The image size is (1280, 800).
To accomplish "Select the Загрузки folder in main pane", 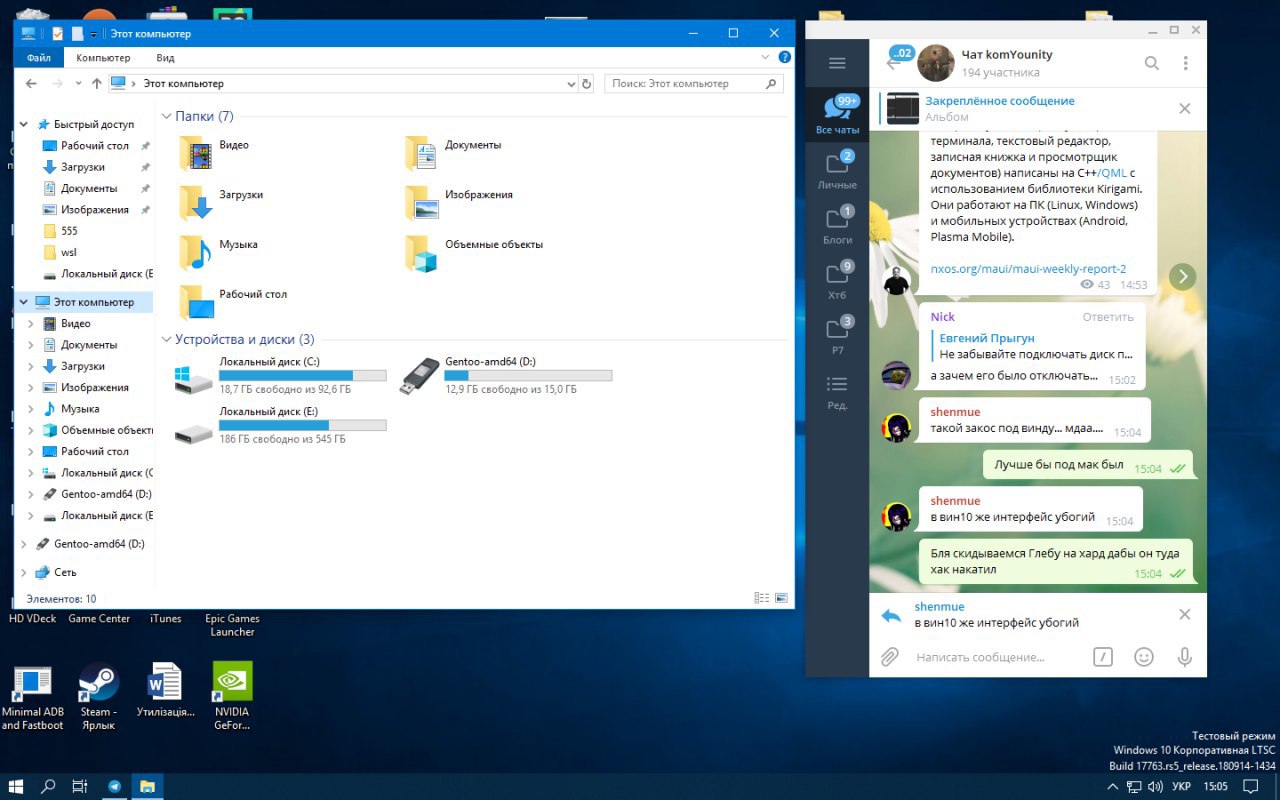I will [x=222, y=203].
